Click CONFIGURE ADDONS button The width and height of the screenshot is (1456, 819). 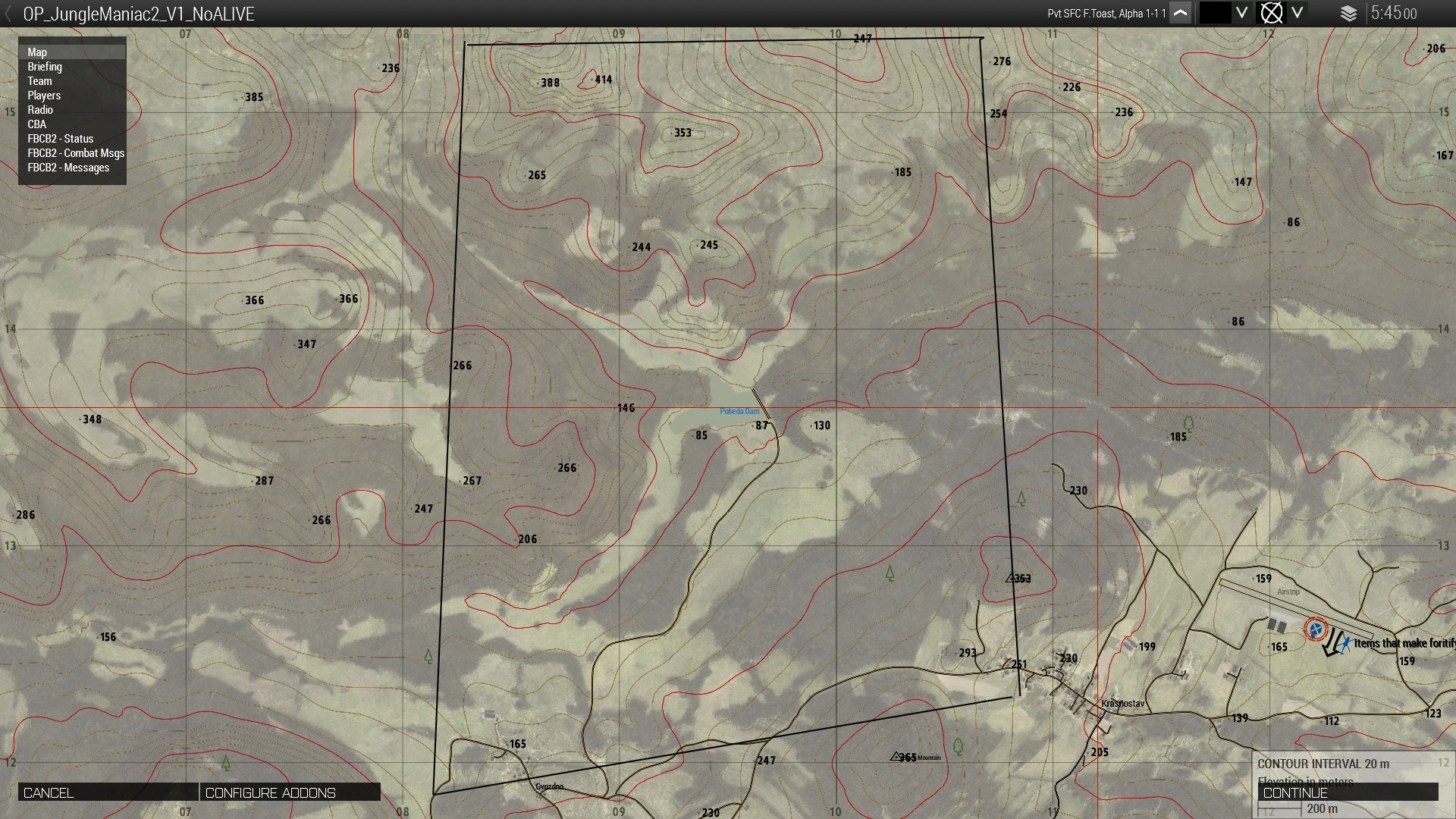coord(290,792)
